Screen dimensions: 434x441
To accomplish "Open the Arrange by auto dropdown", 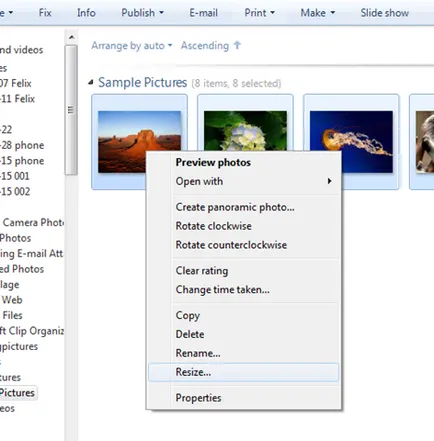I will pyautogui.click(x=132, y=46).
